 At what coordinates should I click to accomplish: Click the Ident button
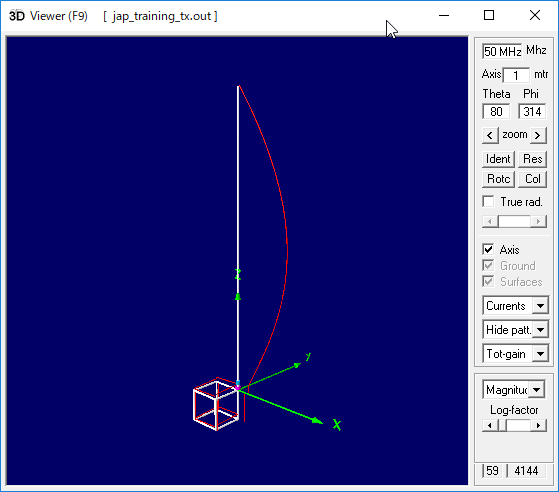pyautogui.click(x=498, y=159)
